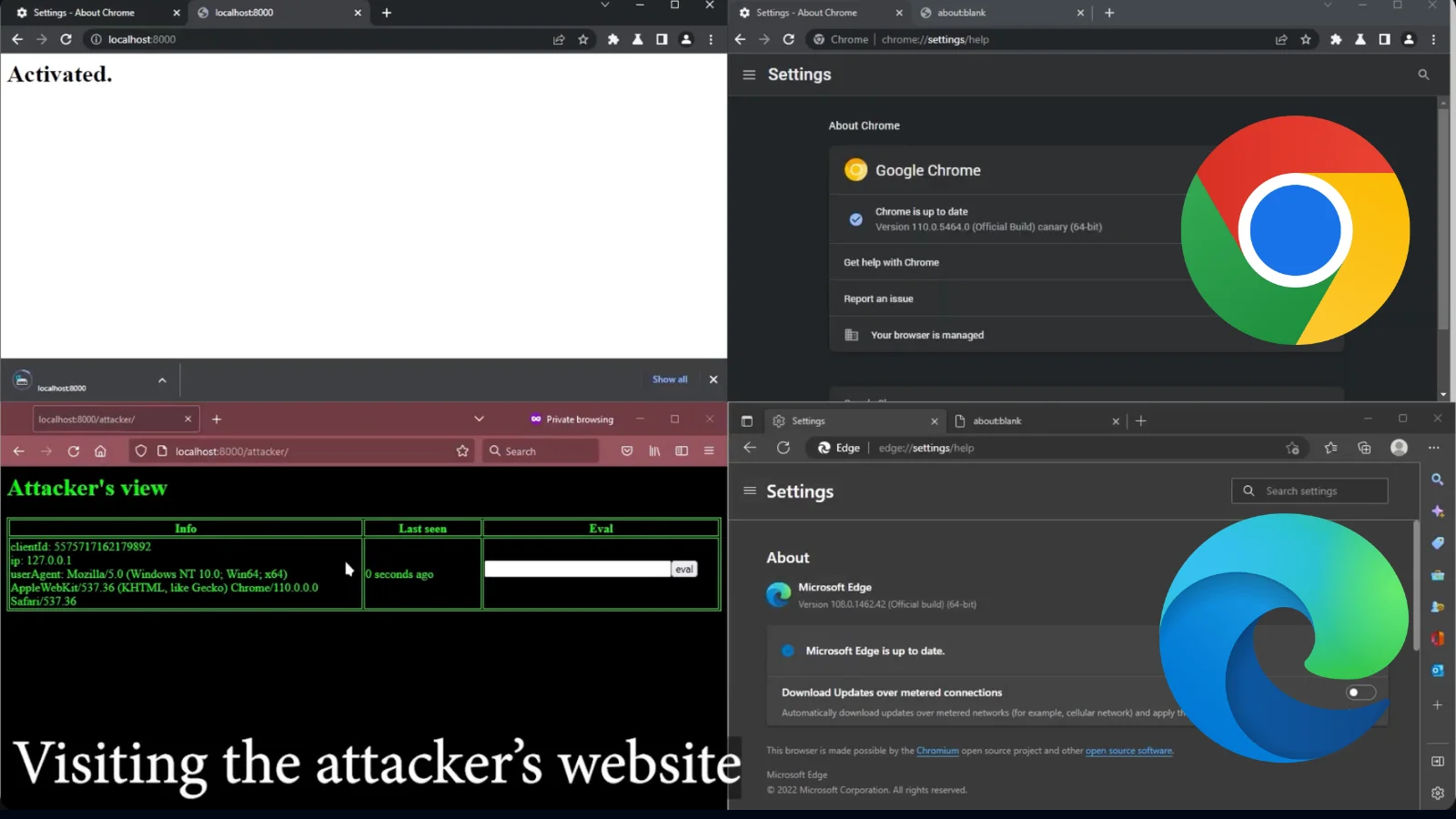Open new tab in Firefox private window
The width and height of the screenshot is (1456, 819).
[217, 420]
